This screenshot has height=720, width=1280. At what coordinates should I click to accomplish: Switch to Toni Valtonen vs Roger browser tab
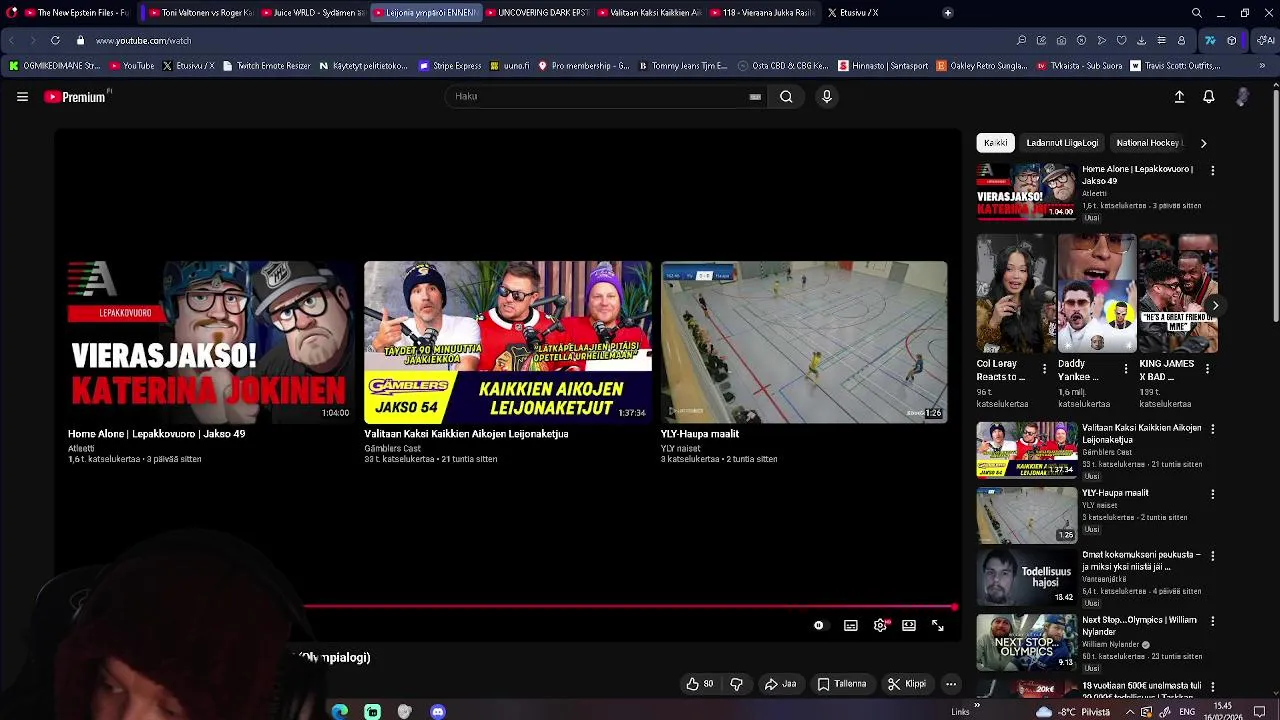click(202, 13)
